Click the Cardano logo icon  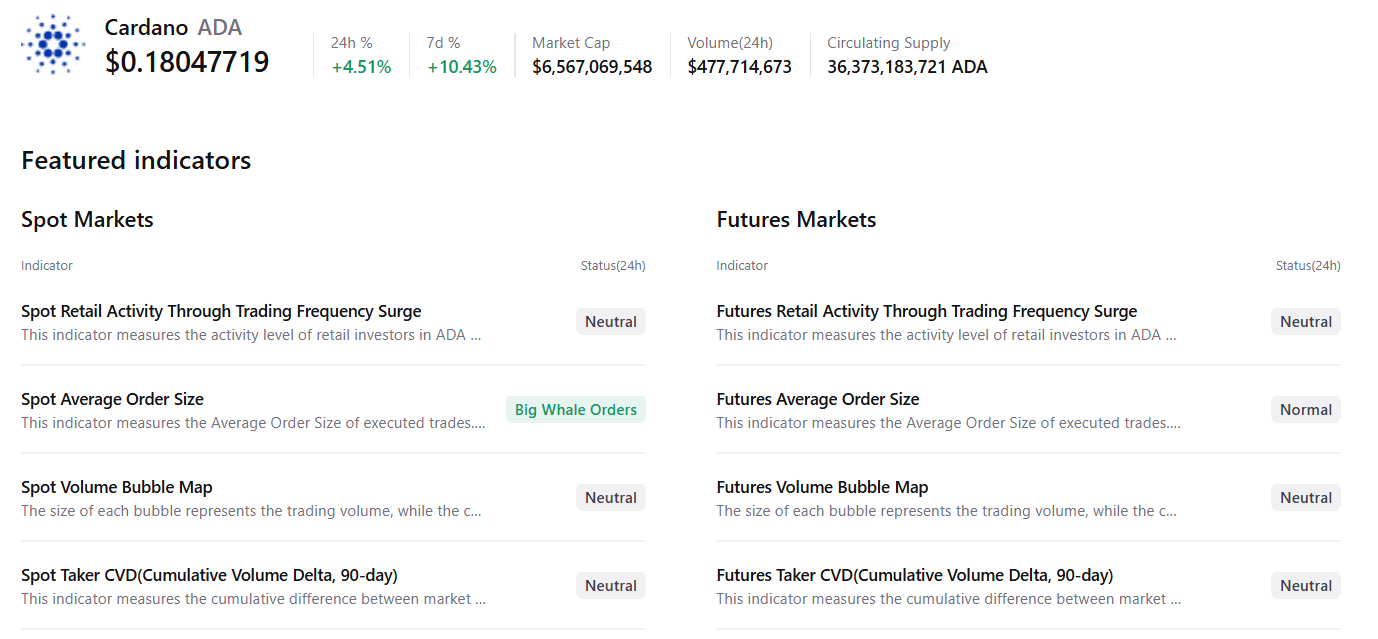pyautogui.click(x=54, y=44)
